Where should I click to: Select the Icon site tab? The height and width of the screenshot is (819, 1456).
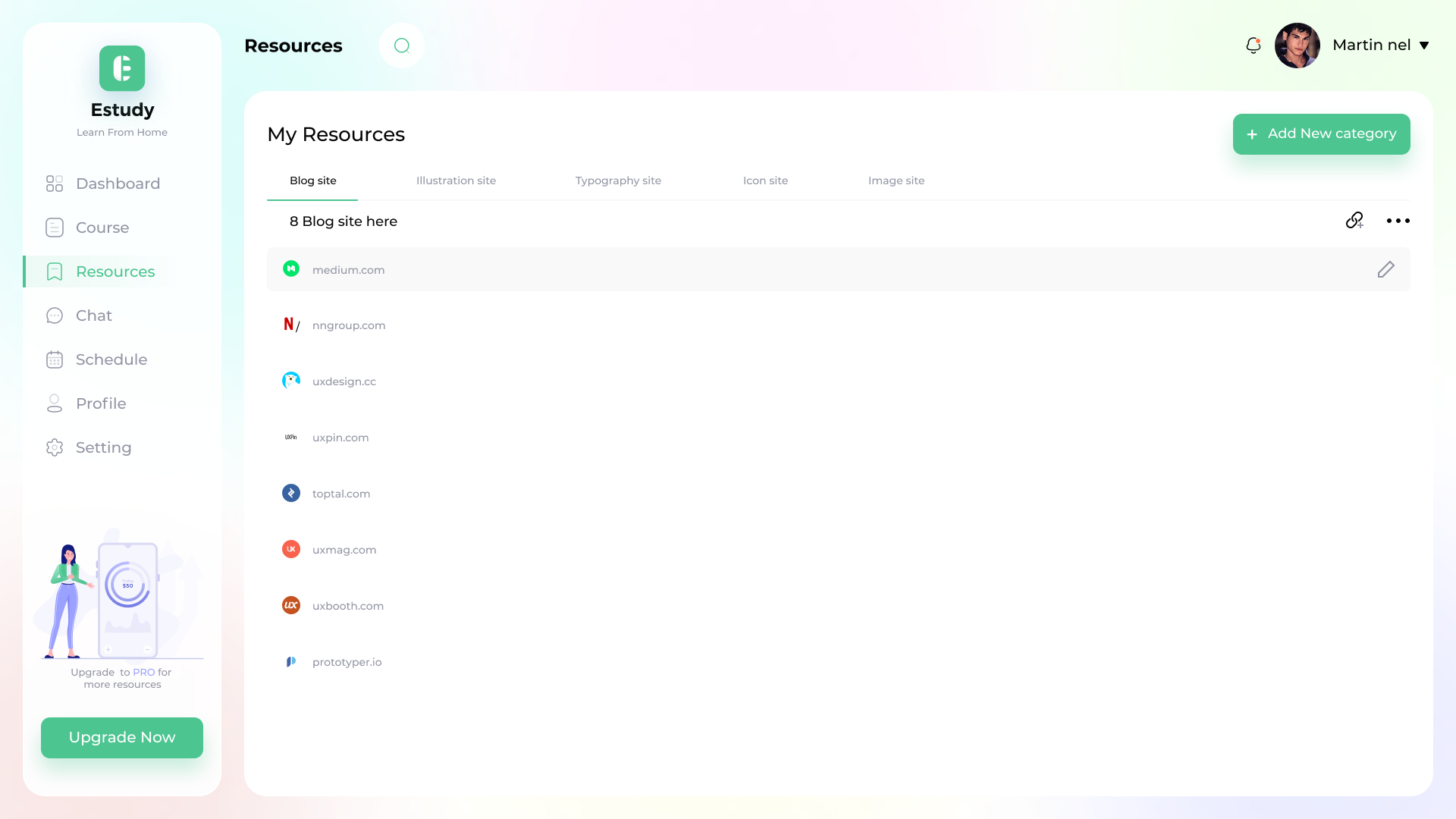click(x=765, y=180)
